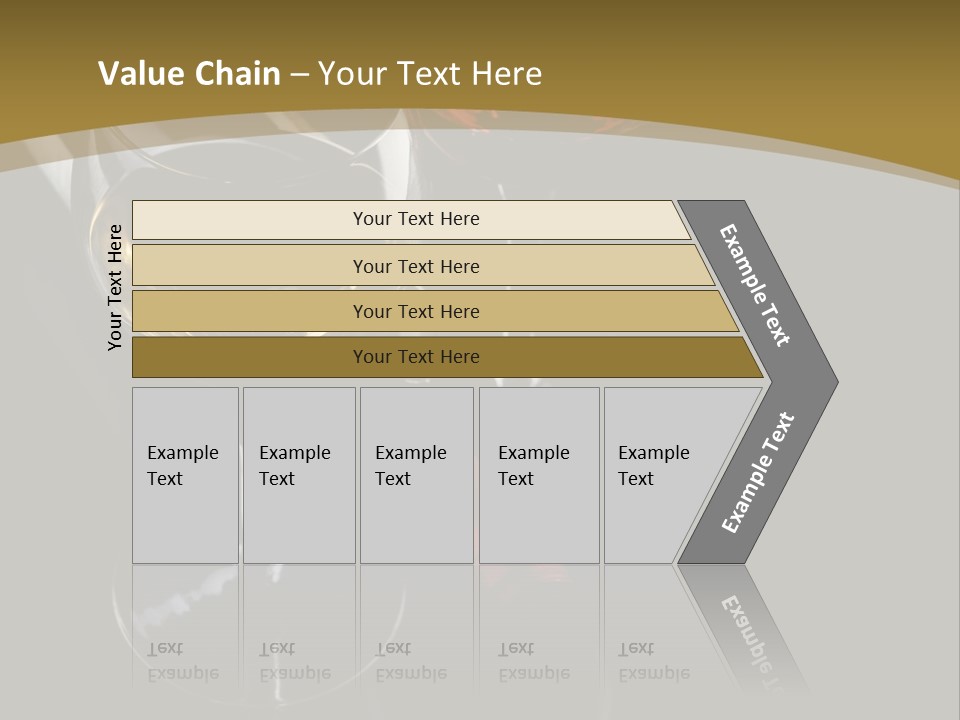Click the vertical "Your Text Here" side label
This screenshot has height=720, width=960.
coord(116,288)
